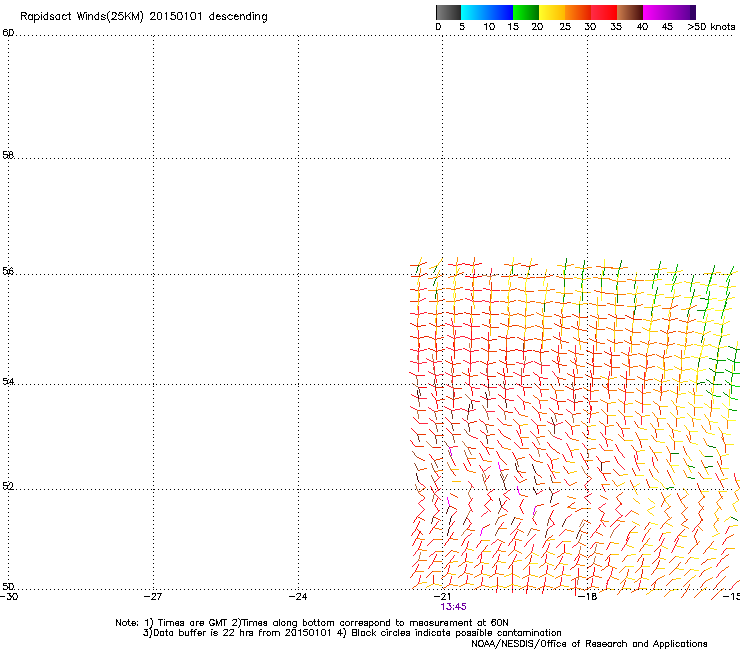Click the latitude axis label '54'
Screen dimensions: 740x650
(x=8, y=381)
